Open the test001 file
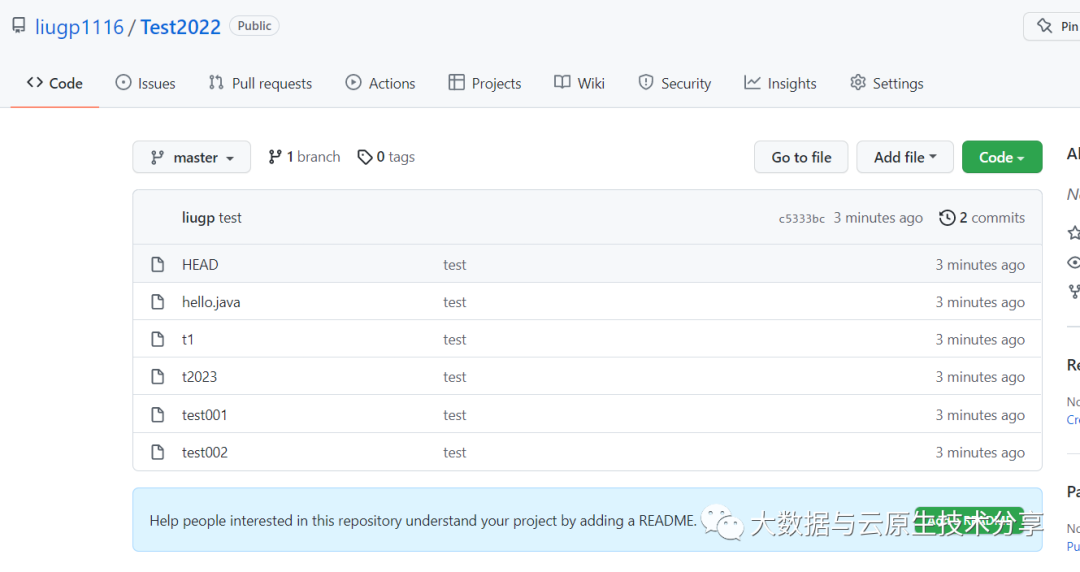Viewport: 1080px width, 572px height. coord(204,415)
